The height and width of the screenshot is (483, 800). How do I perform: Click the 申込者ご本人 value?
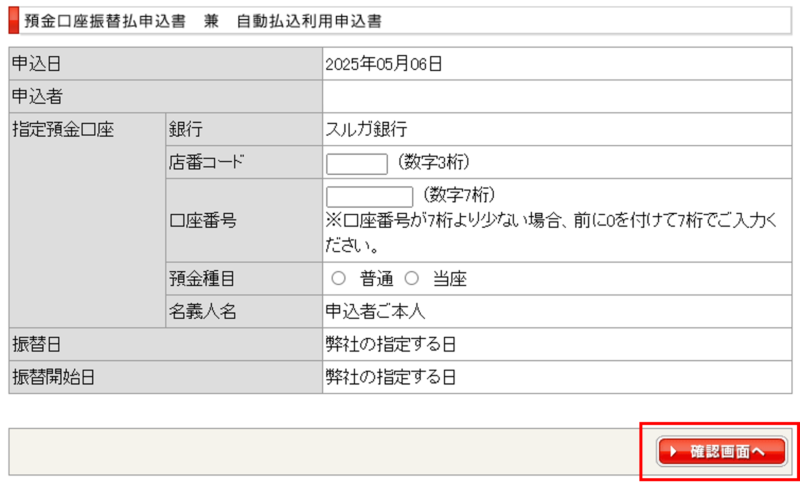coord(375,311)
